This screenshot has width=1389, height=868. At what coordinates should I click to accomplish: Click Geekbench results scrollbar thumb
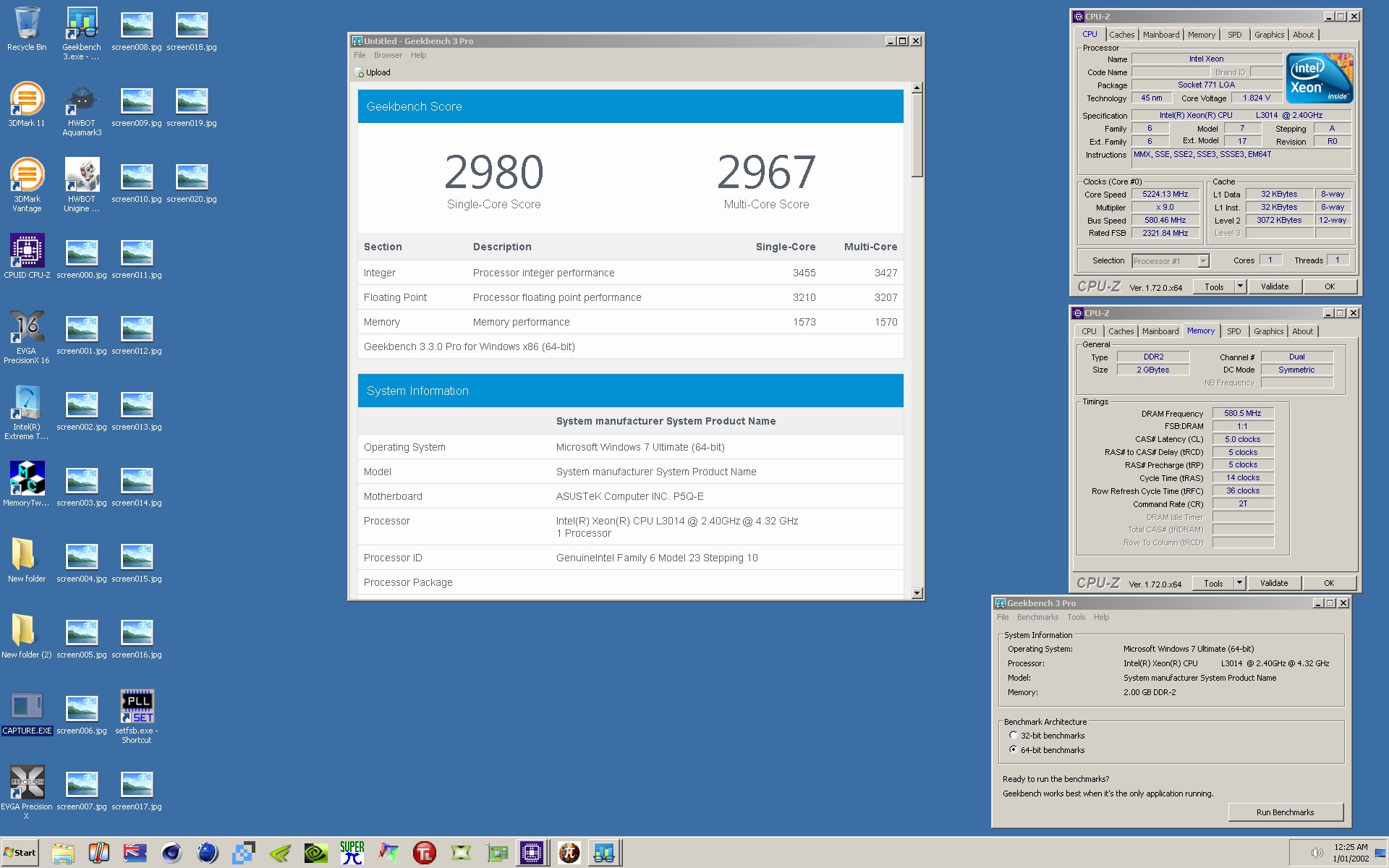tap(917, 136)
